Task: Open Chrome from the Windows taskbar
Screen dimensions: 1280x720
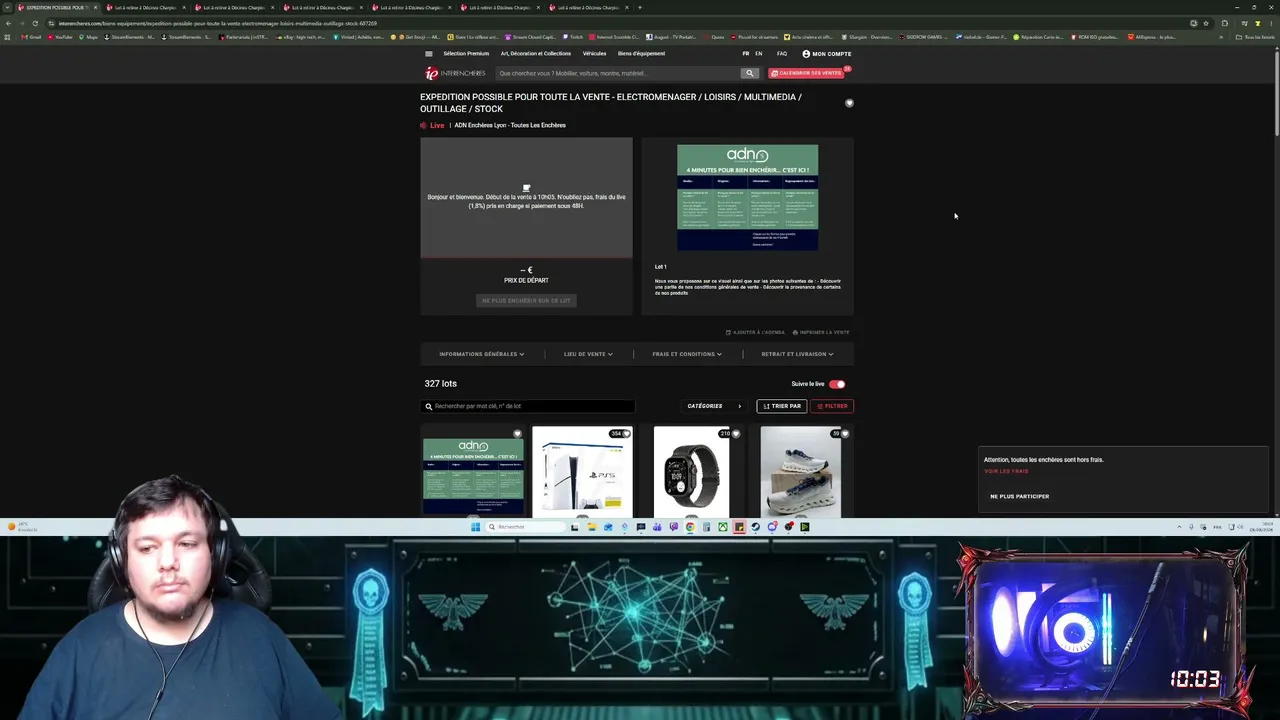Action: pyautogui.click(x=690, y=527)
